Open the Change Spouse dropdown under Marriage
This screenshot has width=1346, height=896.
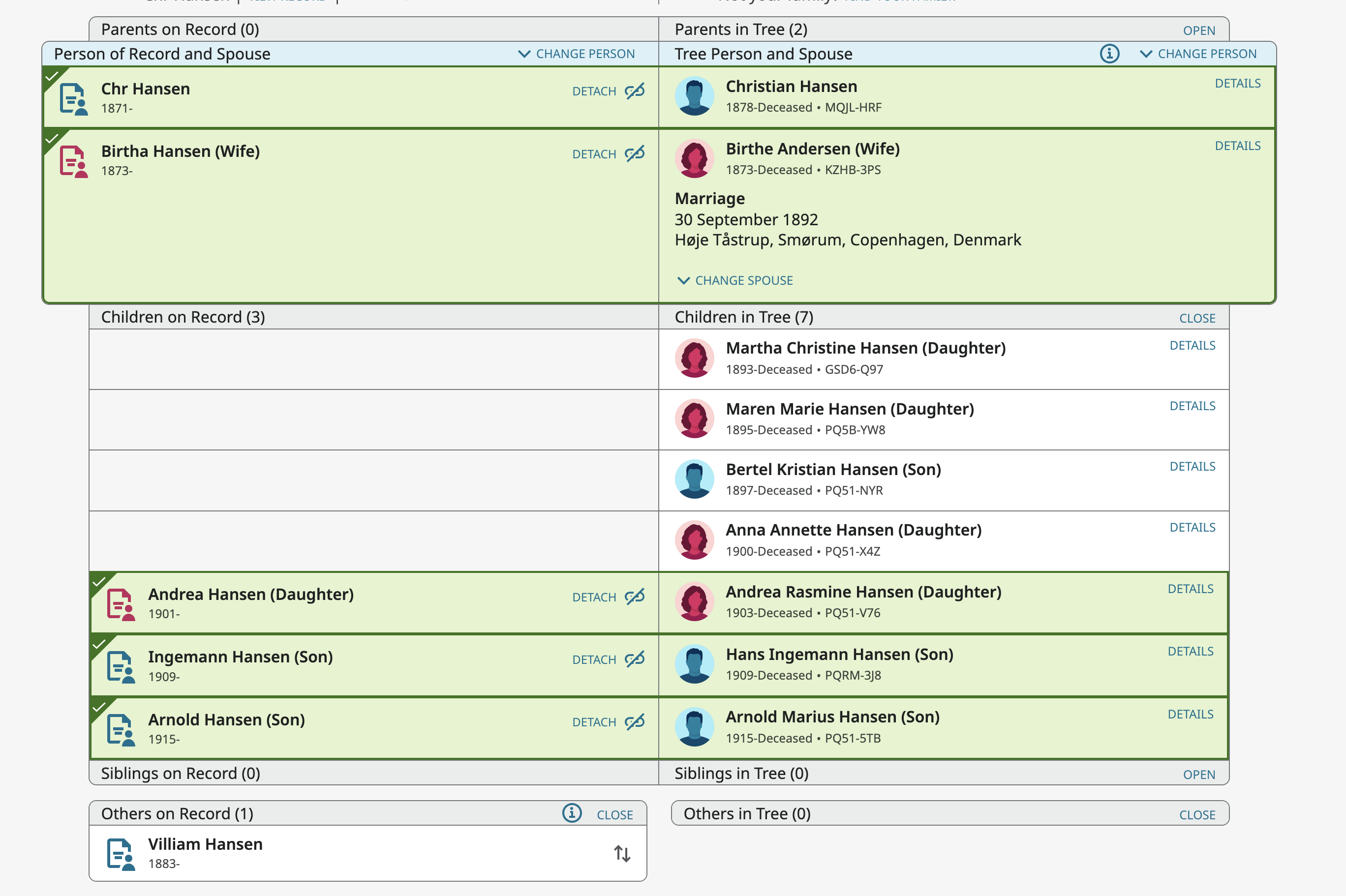734,280
